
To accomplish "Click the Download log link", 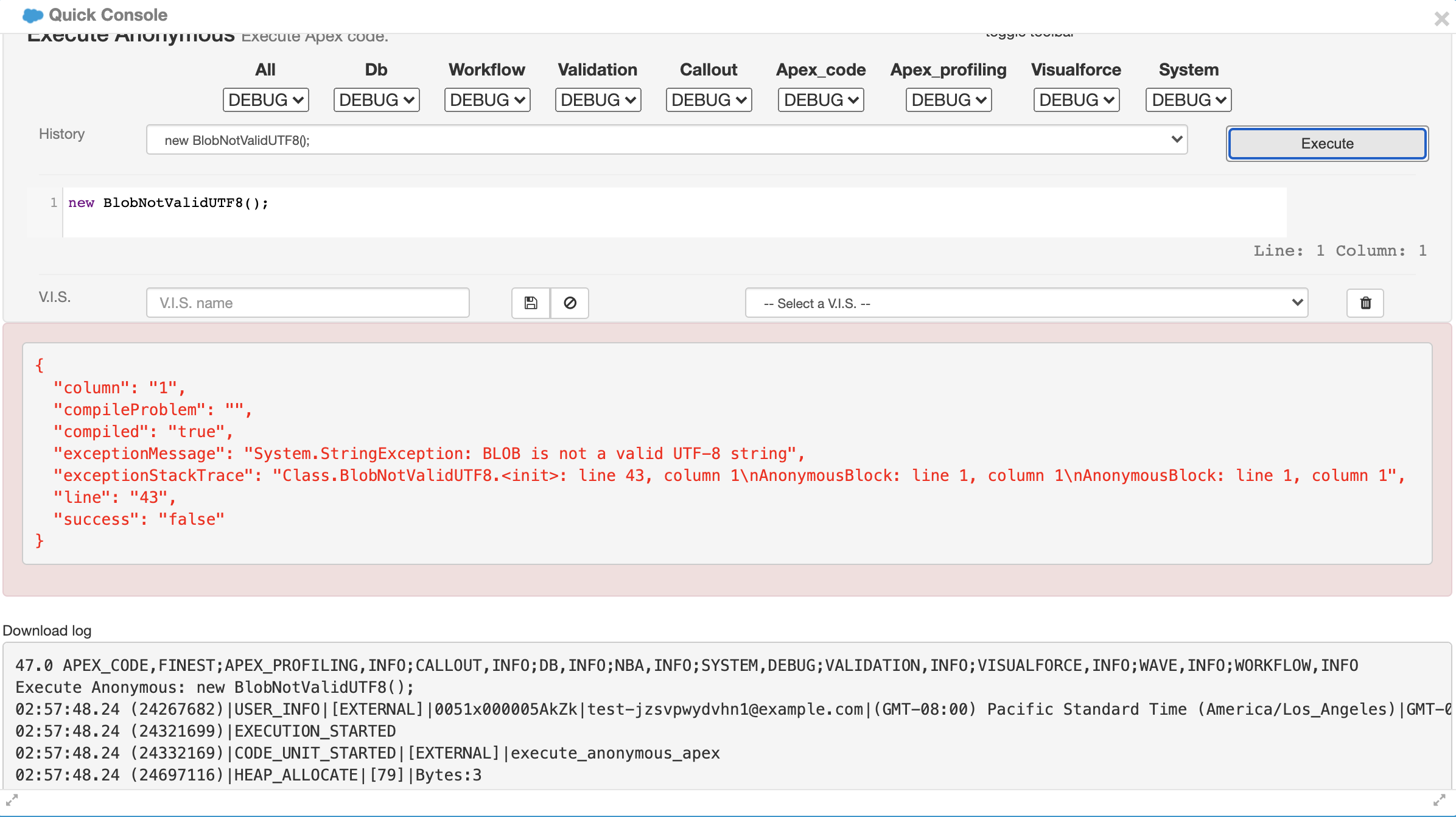I will (47, 631).
